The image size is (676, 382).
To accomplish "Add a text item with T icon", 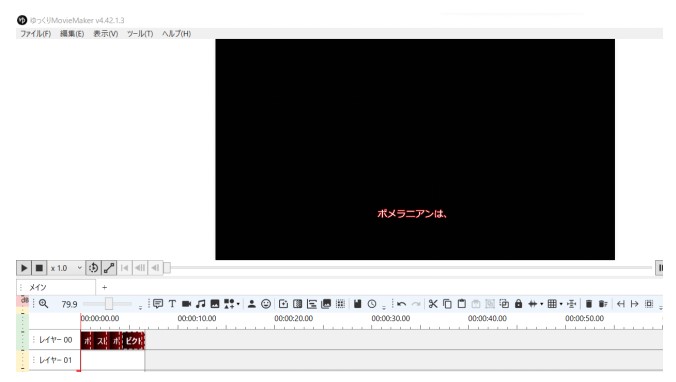I will [172, 304].
